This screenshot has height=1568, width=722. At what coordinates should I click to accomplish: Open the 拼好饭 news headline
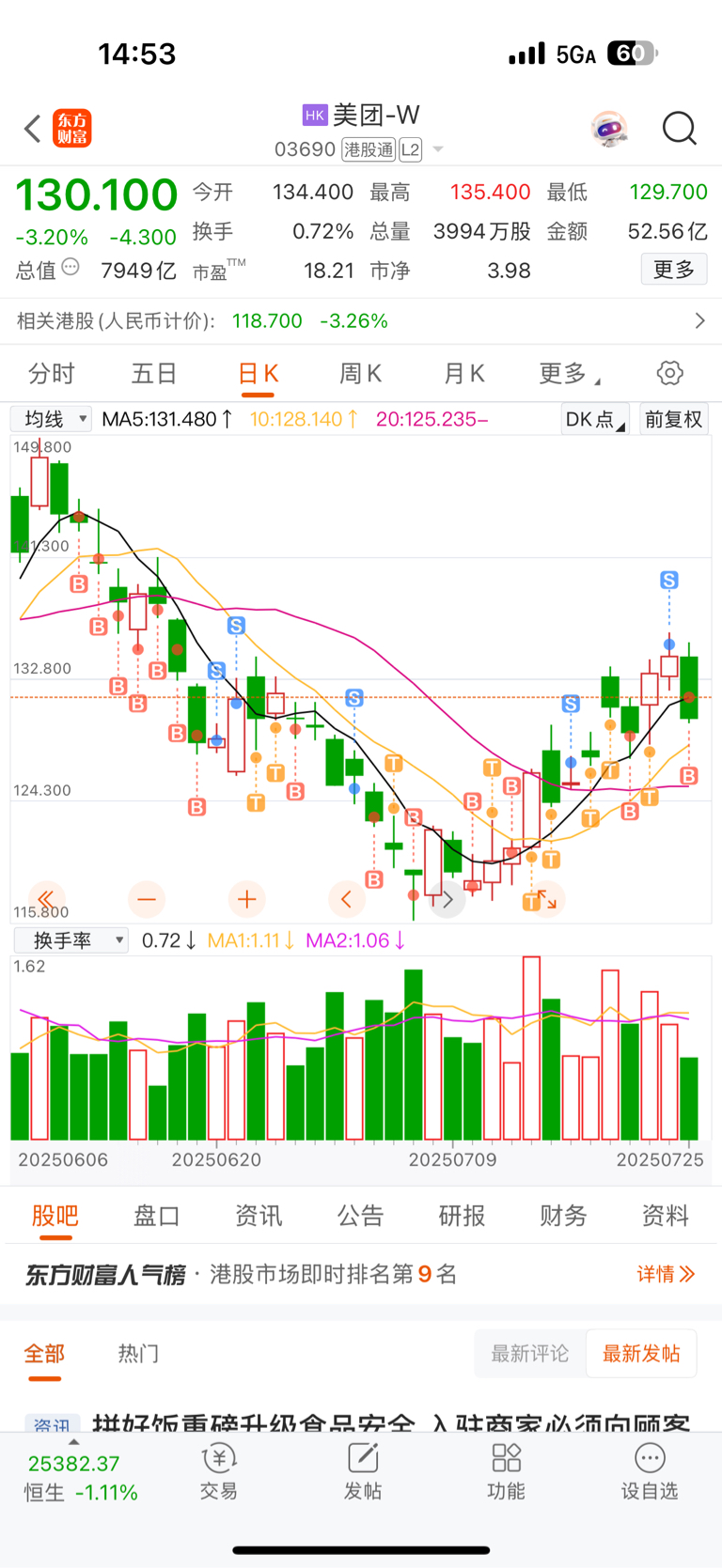pyautogui.click(x=391, y=1423)
